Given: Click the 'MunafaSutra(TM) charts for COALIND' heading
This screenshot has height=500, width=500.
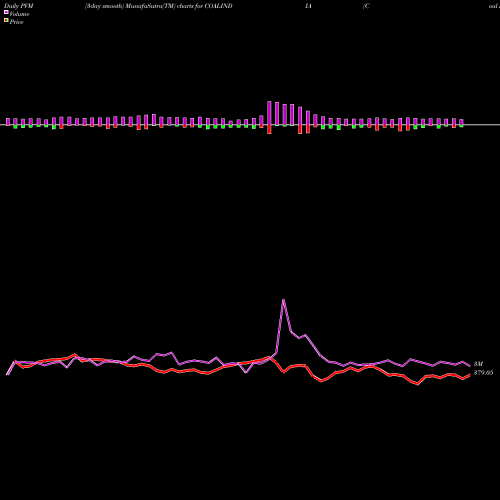Looking at the screenshot, I should [x=179, y=6].
